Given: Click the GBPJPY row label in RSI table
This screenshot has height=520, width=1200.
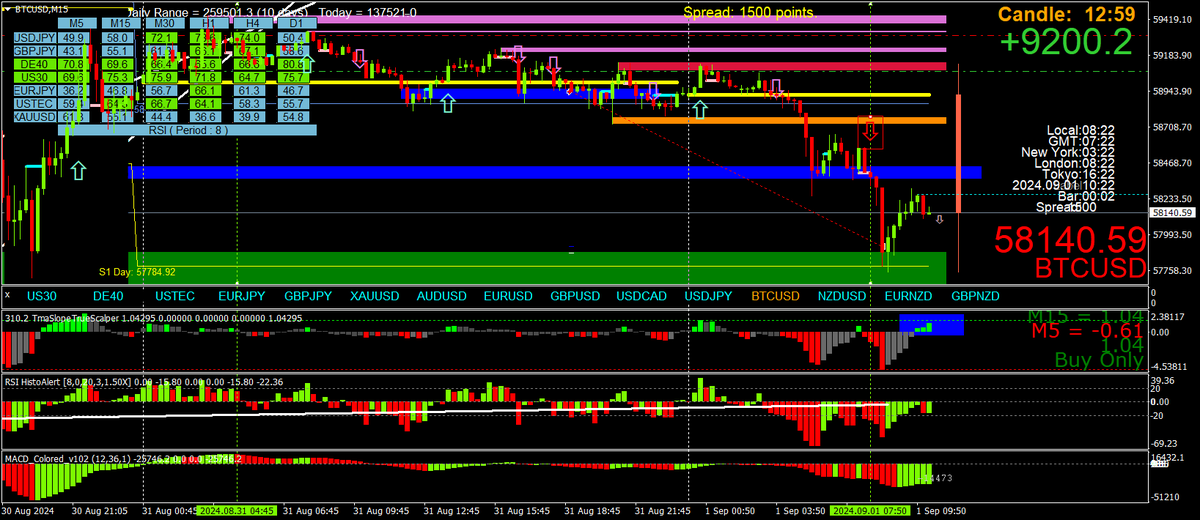Looking at the screenshot, I should [34, 50].
